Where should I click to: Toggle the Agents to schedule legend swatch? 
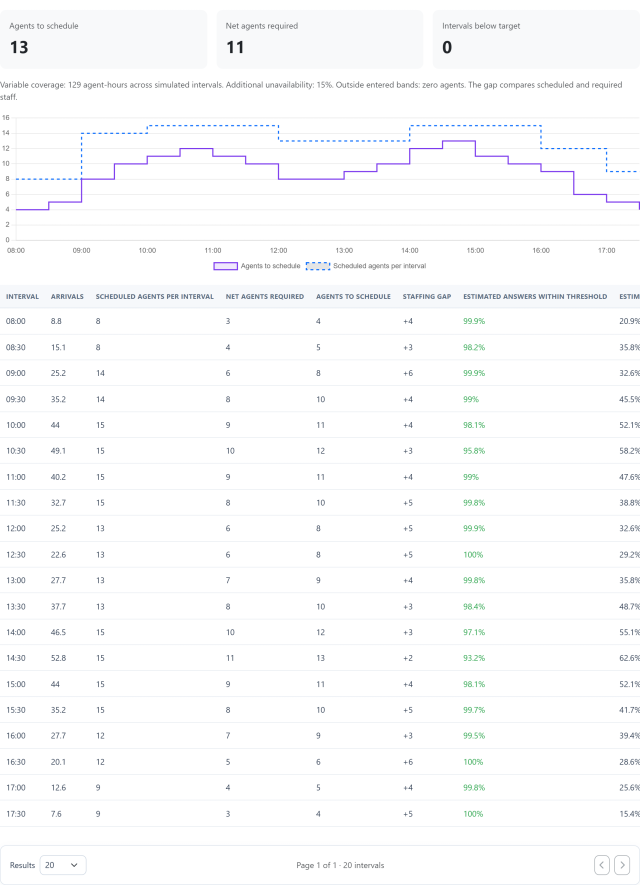point(225,266)
